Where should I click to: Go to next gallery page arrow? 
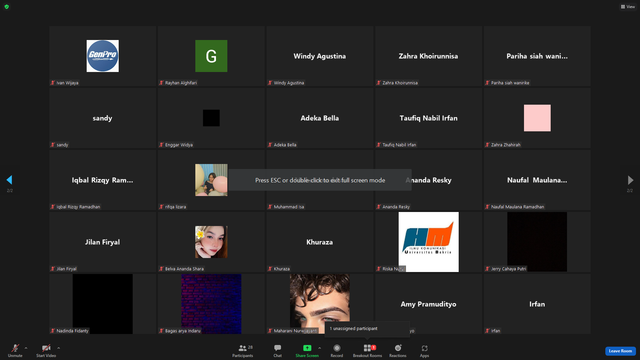(x=630, y=180)
